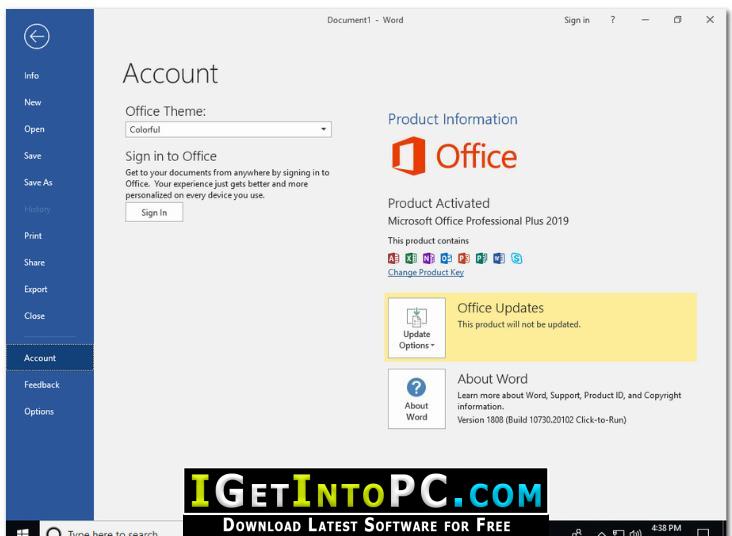
Task: Click Microsoft Office Professional Plus 2019 text
Action: [478, 221]
